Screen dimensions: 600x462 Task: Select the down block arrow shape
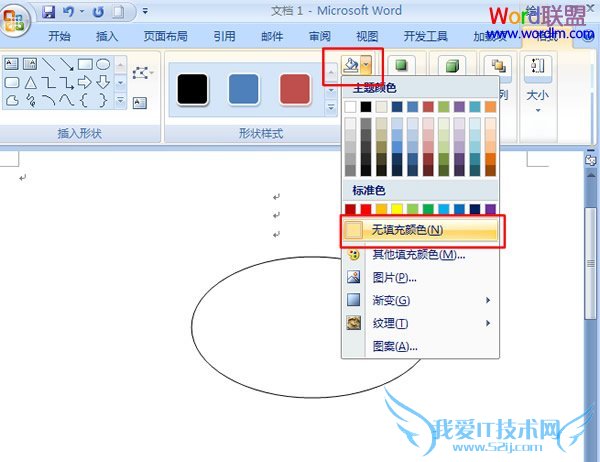coord(103,82)
